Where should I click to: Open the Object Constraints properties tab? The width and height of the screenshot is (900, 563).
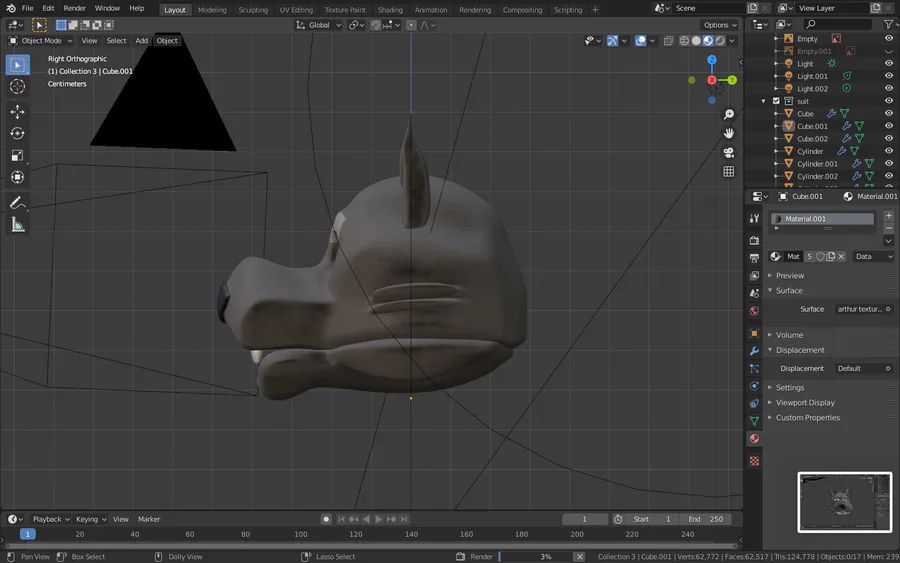pyautogui.click(x=754, y=403)
